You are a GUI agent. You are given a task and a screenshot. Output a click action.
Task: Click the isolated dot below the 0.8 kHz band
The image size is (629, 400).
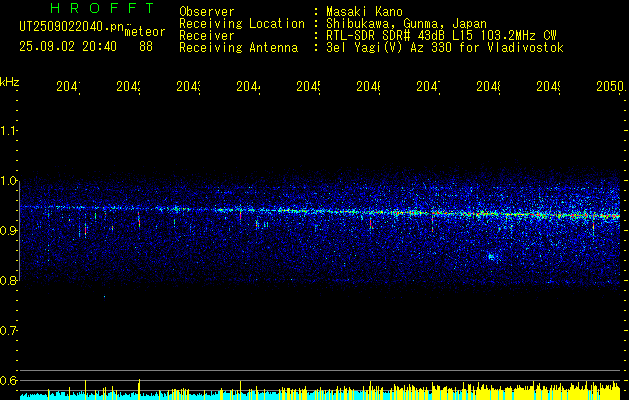[x=105, y=297]
